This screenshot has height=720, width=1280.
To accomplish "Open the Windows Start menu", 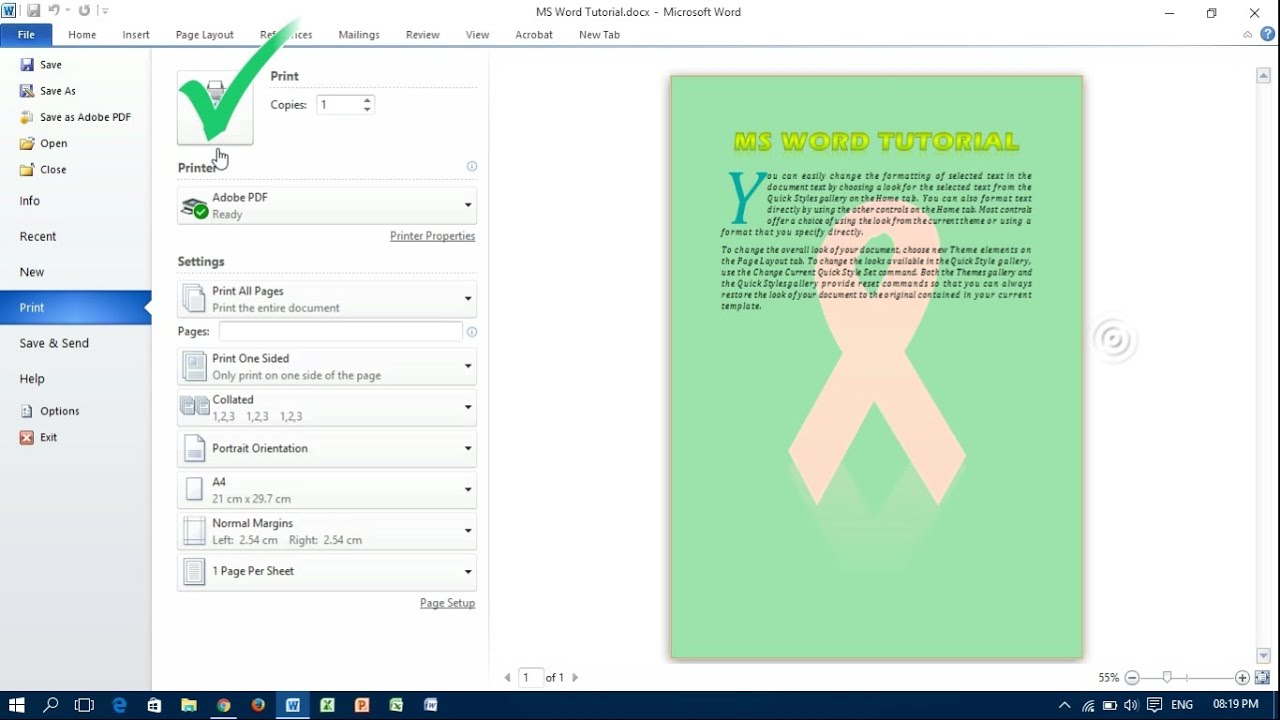I will pos(17,705).
